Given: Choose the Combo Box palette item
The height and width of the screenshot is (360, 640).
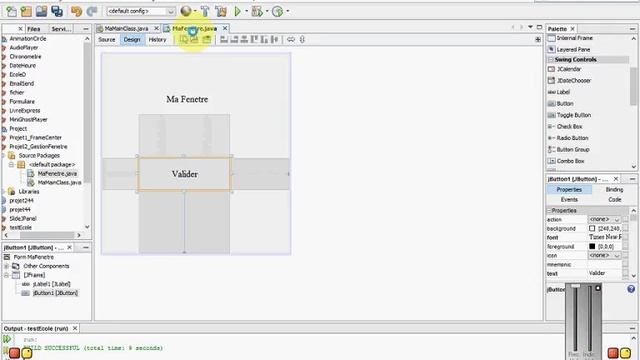Looking at the screenshot, I should (570, 161).
